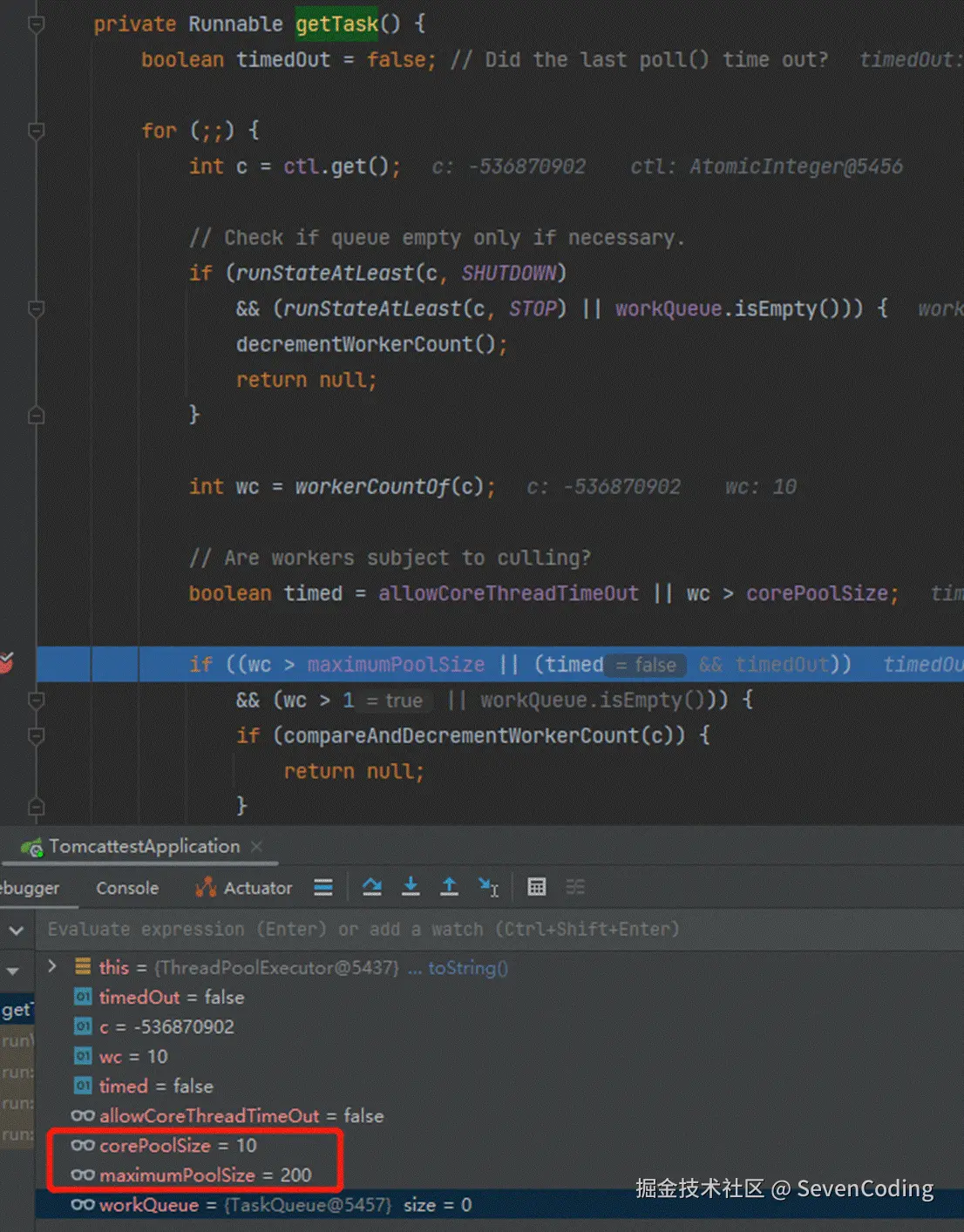This screenshot has width=964, height=1232.
Task: Click the debugger layout settings icon
Action: pyautogui.click(x=575, y=887)
